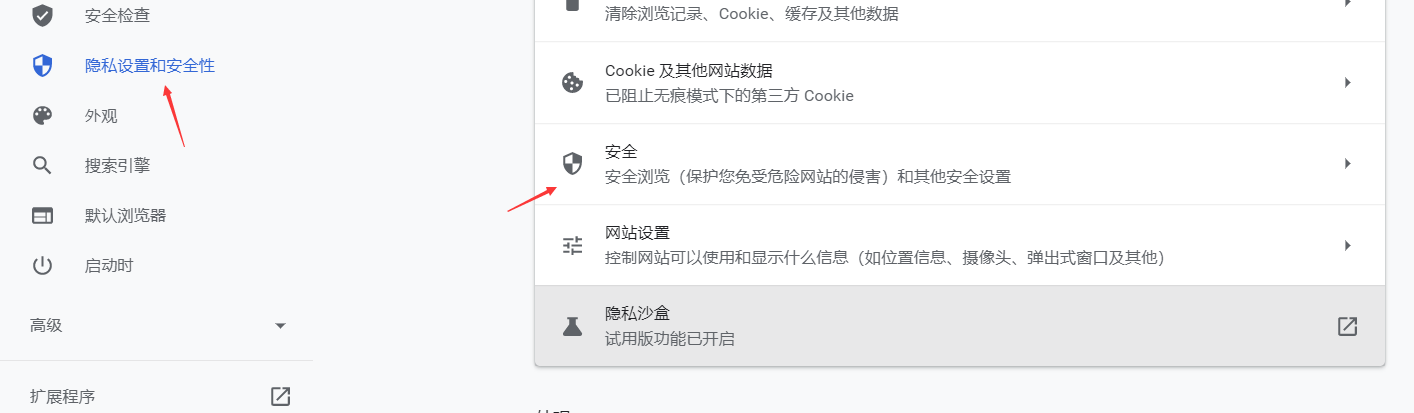Select 隐私设置和安全性 label in sidebar

pos(150,66)
